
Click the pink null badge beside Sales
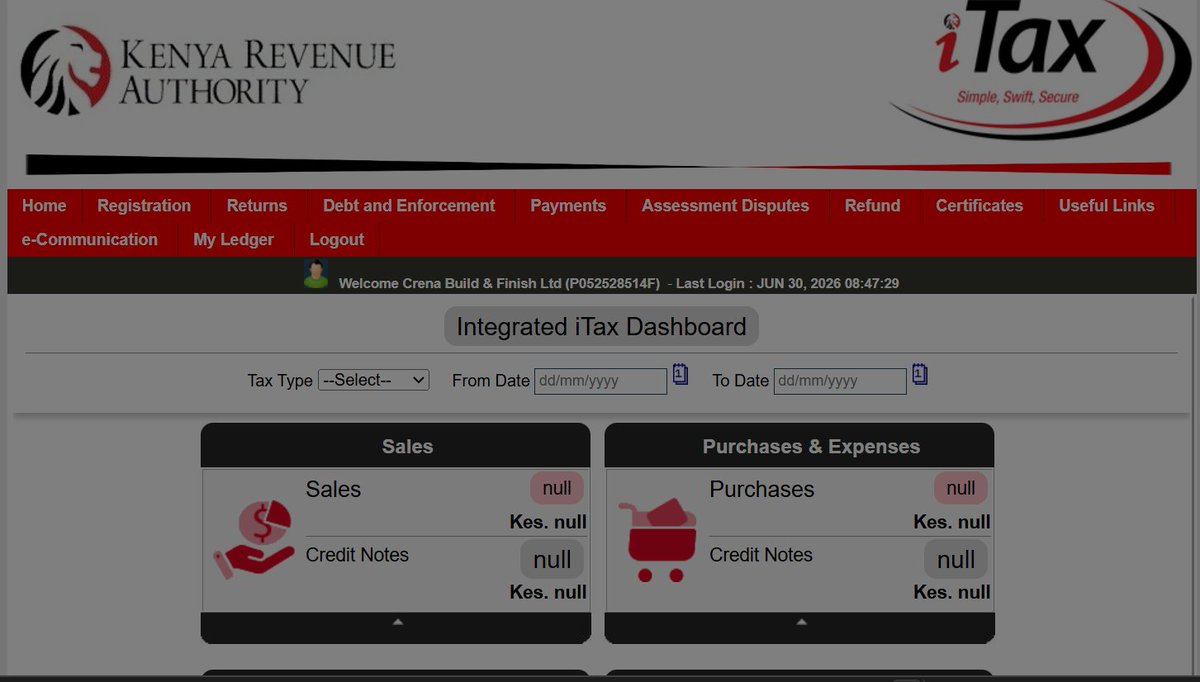[x=557, y=488]
